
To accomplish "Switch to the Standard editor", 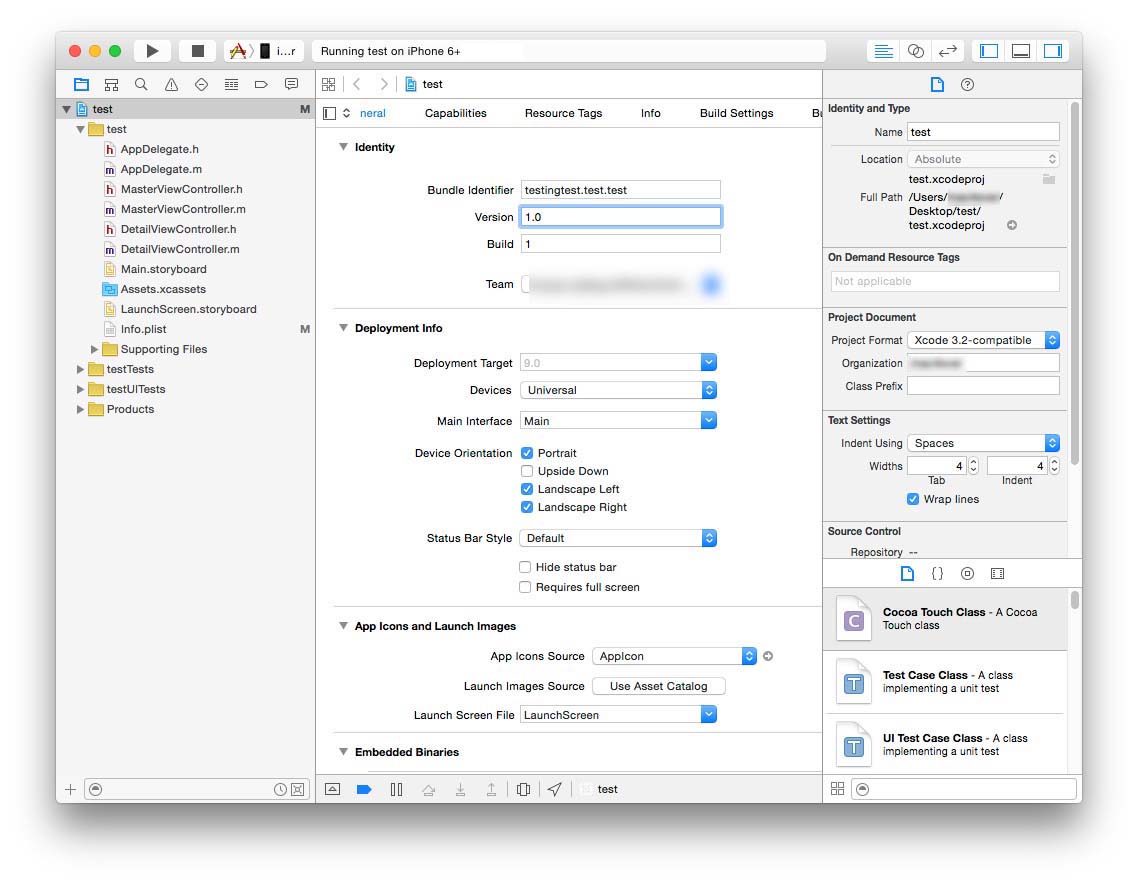I will coord(883,51).
